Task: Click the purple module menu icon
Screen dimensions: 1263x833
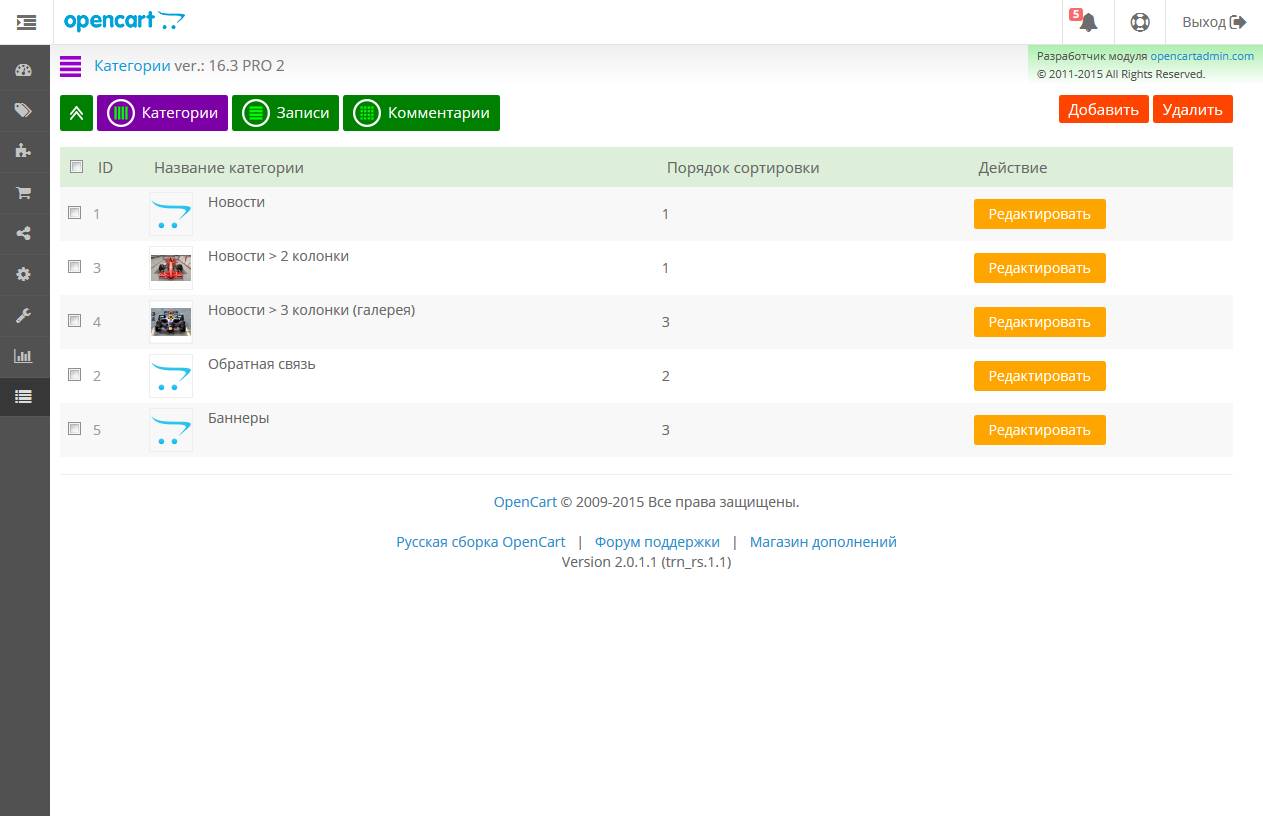Action: pos(70,66)
